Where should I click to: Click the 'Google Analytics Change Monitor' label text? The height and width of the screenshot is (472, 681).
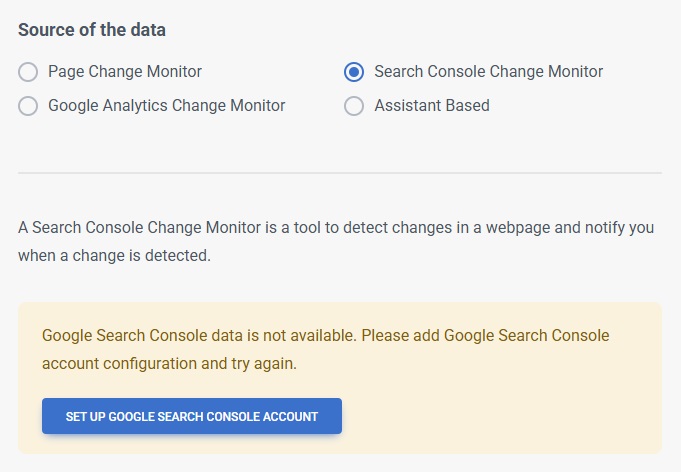(x=166, y=106)
